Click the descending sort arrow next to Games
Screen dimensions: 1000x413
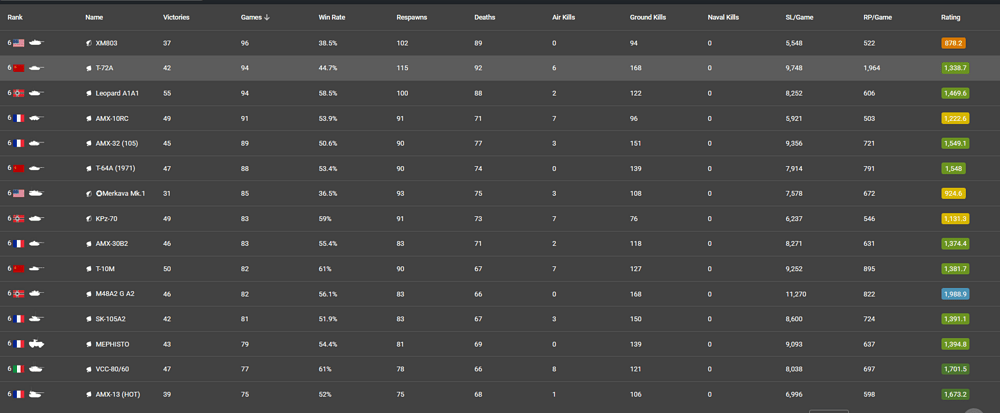[267, 17]
